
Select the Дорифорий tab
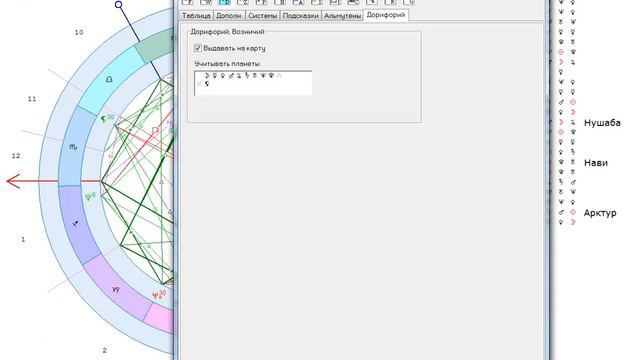[x=386, y=15]
